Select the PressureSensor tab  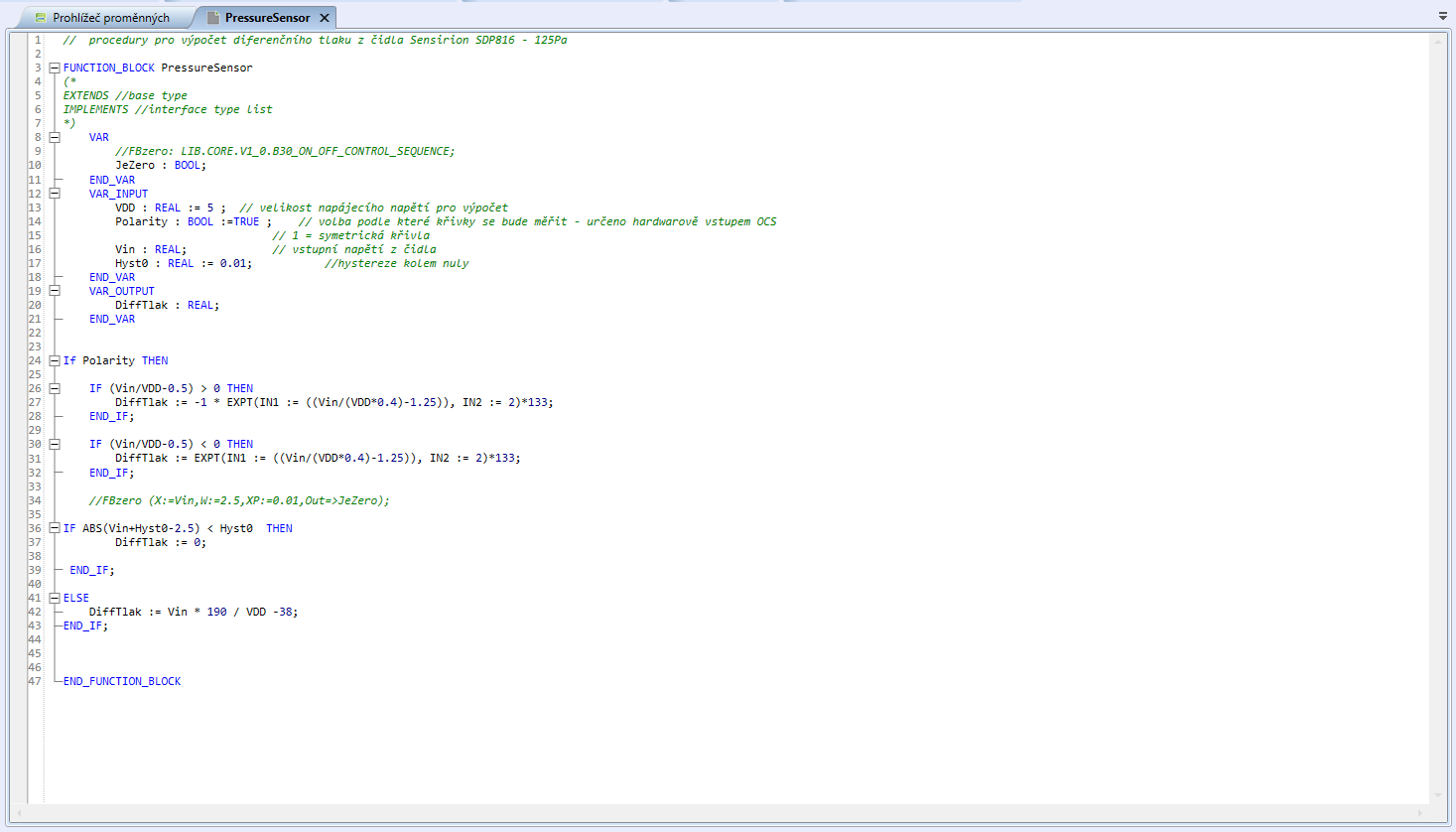[x=268, y=17]
